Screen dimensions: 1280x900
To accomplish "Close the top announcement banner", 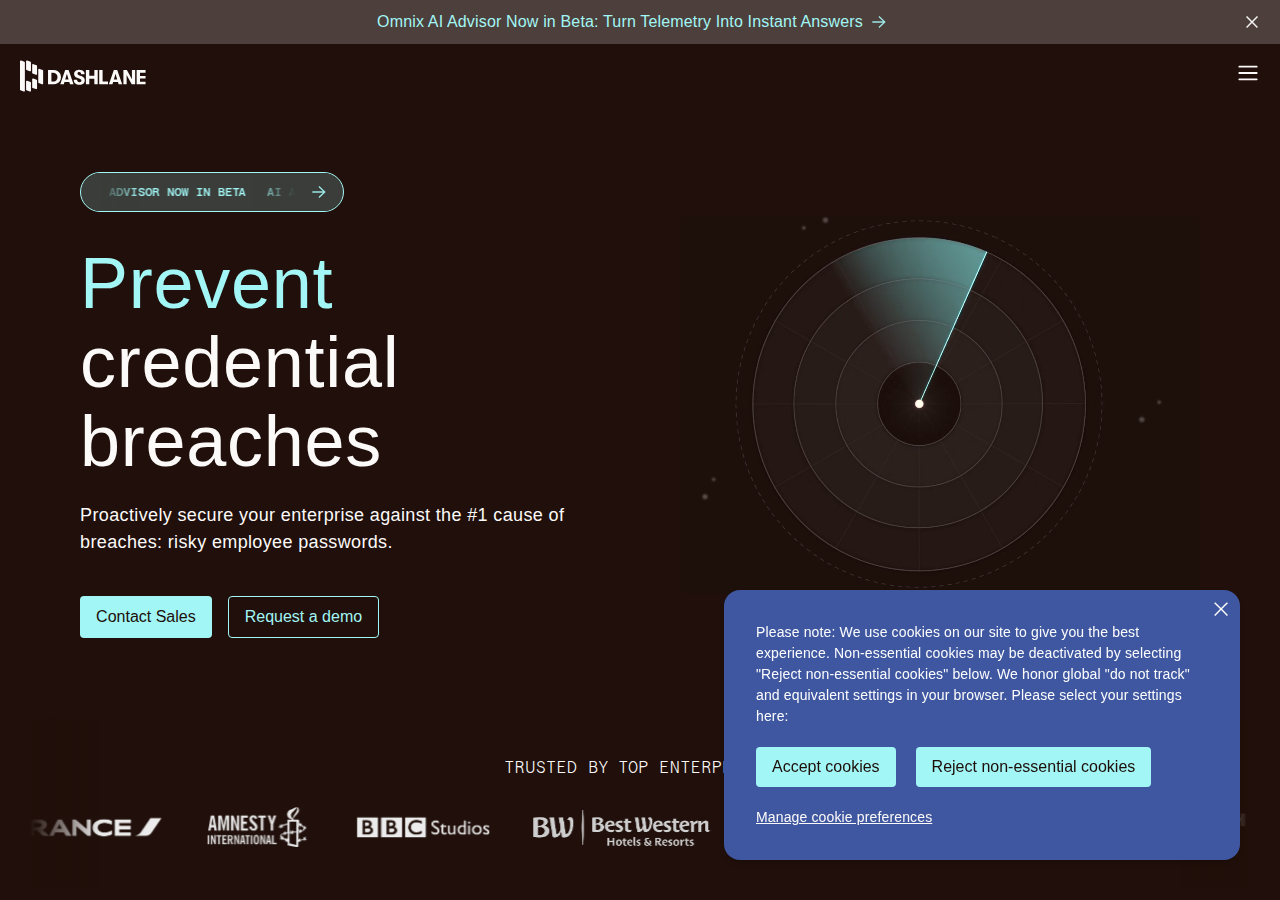I will 1252,22.
